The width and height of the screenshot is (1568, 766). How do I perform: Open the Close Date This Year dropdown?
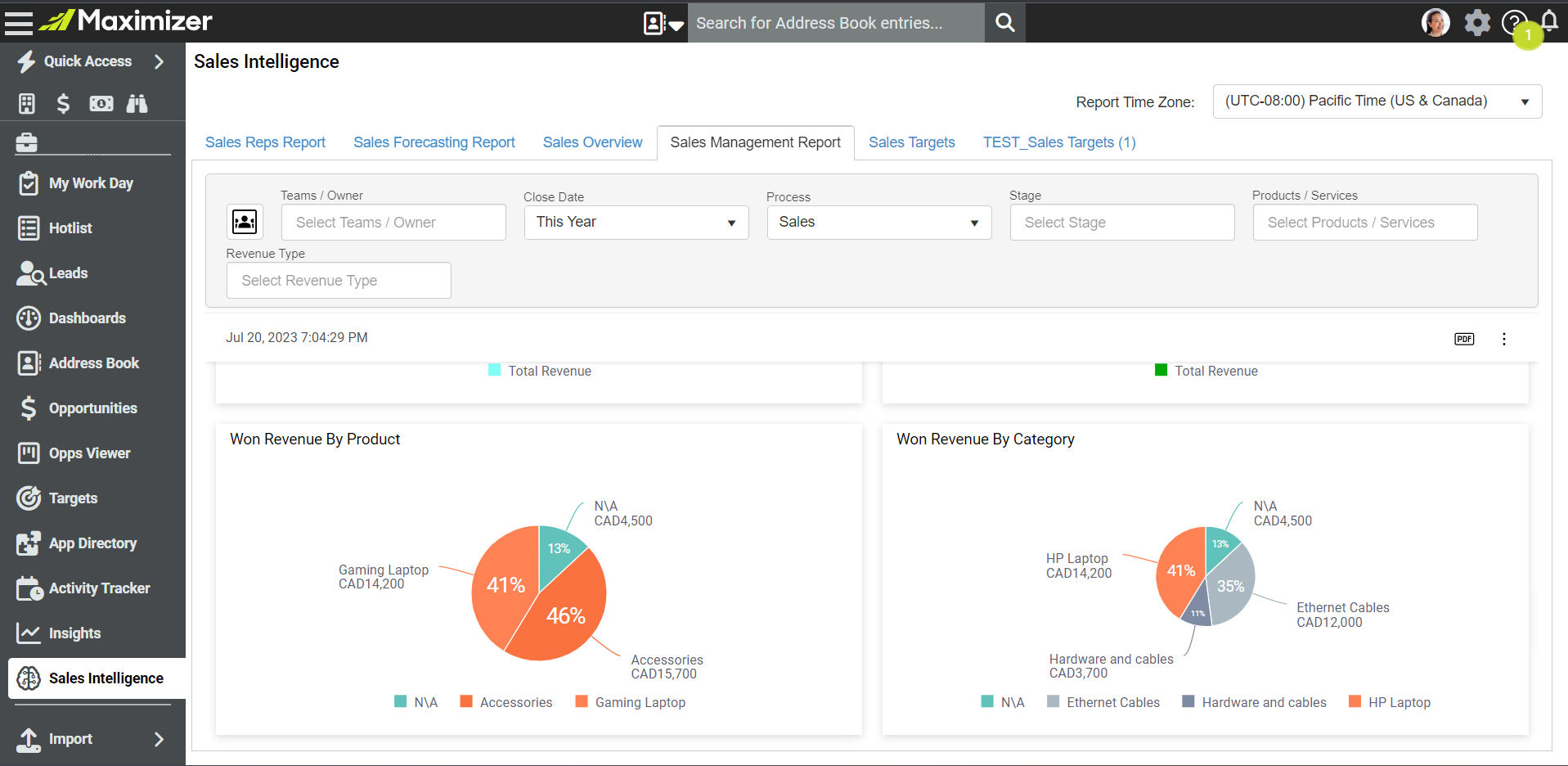636,223
